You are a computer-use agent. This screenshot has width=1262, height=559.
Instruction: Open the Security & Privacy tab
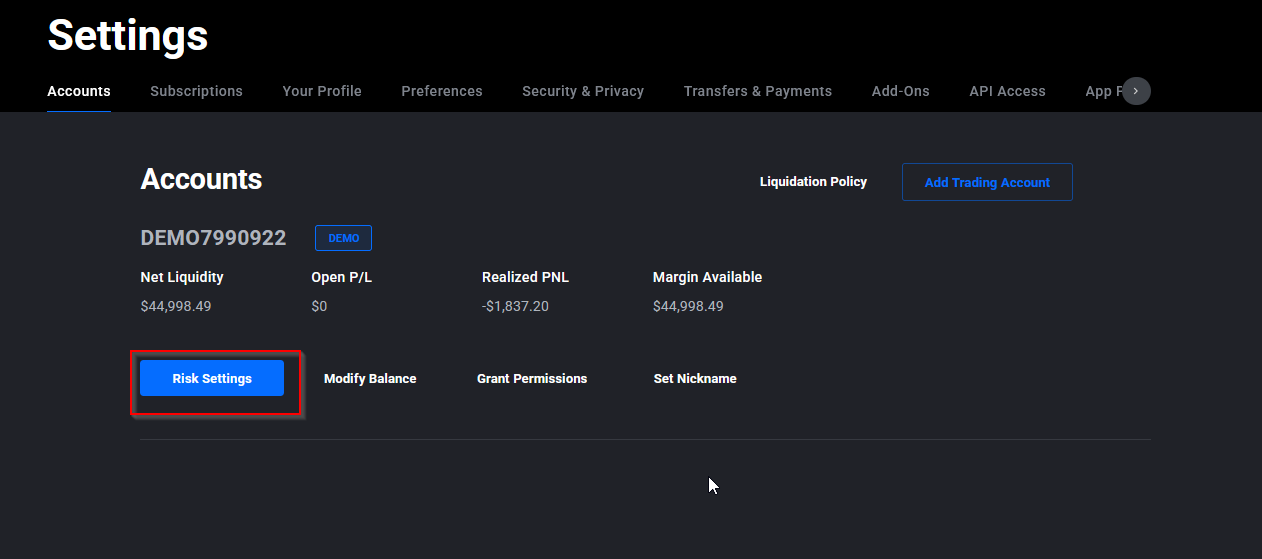pyautogui.click(x=583, y=91)
